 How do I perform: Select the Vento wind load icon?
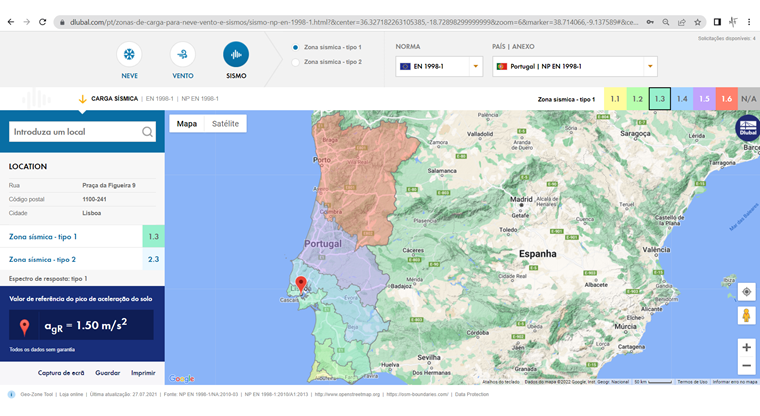coord(183,54)
